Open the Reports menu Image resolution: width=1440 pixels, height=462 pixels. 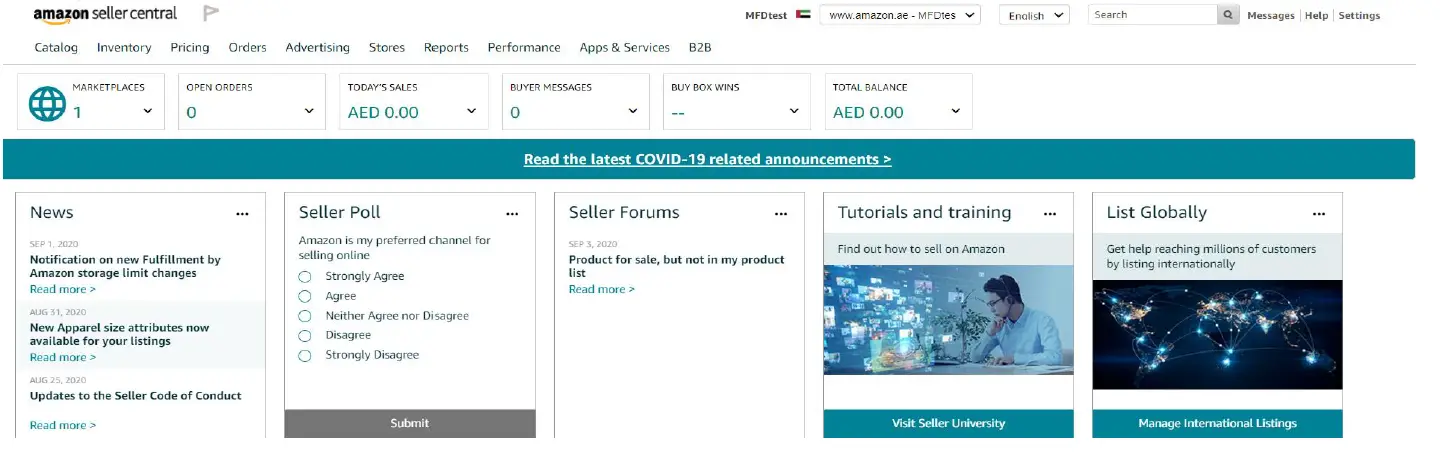point(446,47)
